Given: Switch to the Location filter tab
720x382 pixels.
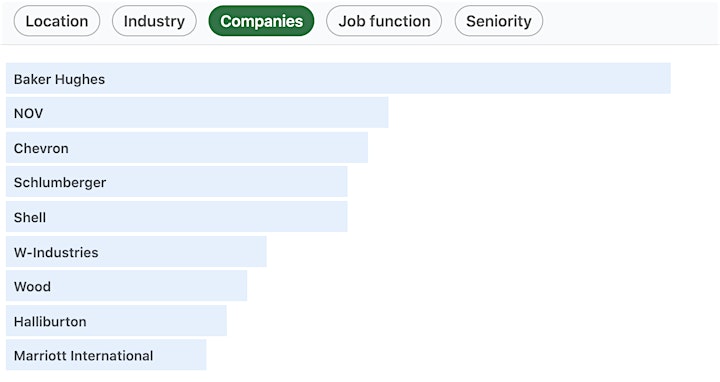Looking at the screenshot, I should (x=57, y=21).
